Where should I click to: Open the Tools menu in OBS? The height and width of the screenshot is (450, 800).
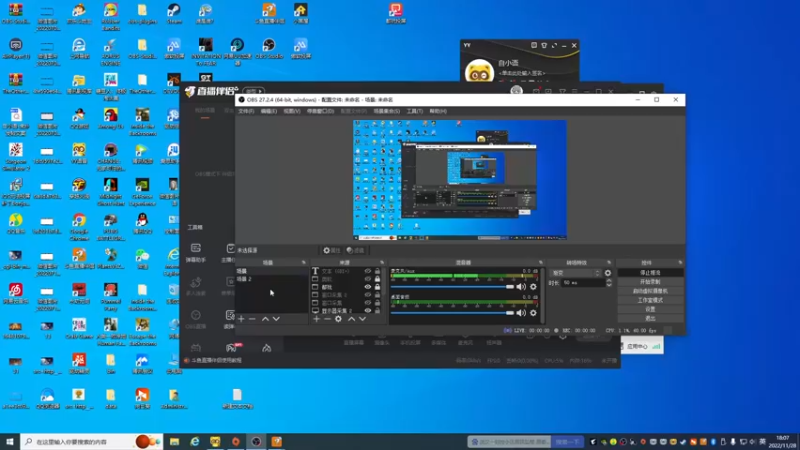tap(415, 111)
